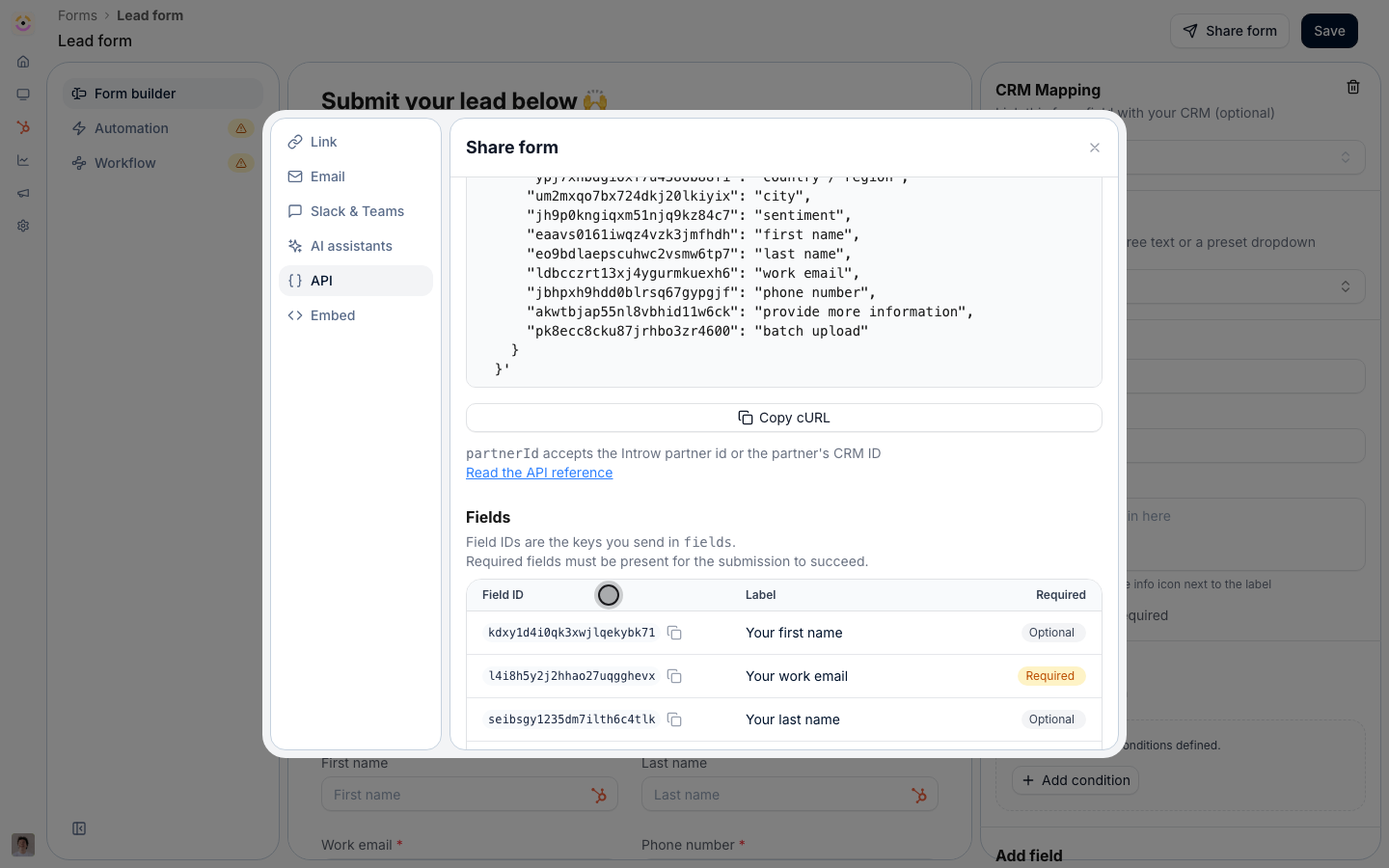The height and width of the screenshot is (868, 1389).
Task: Open the Workflow tab
Action: (163, 163)
